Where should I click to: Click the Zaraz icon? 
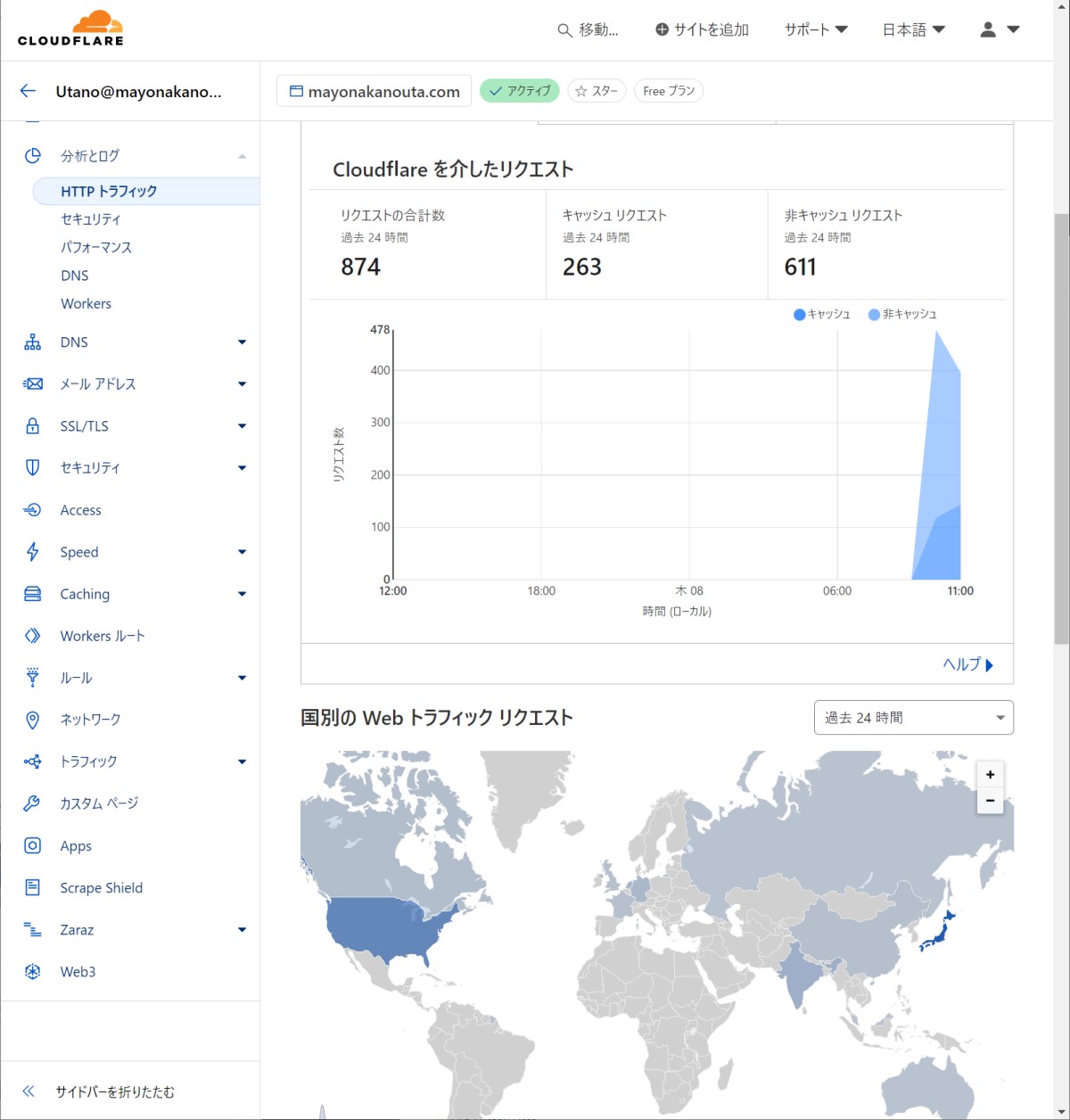33,930
